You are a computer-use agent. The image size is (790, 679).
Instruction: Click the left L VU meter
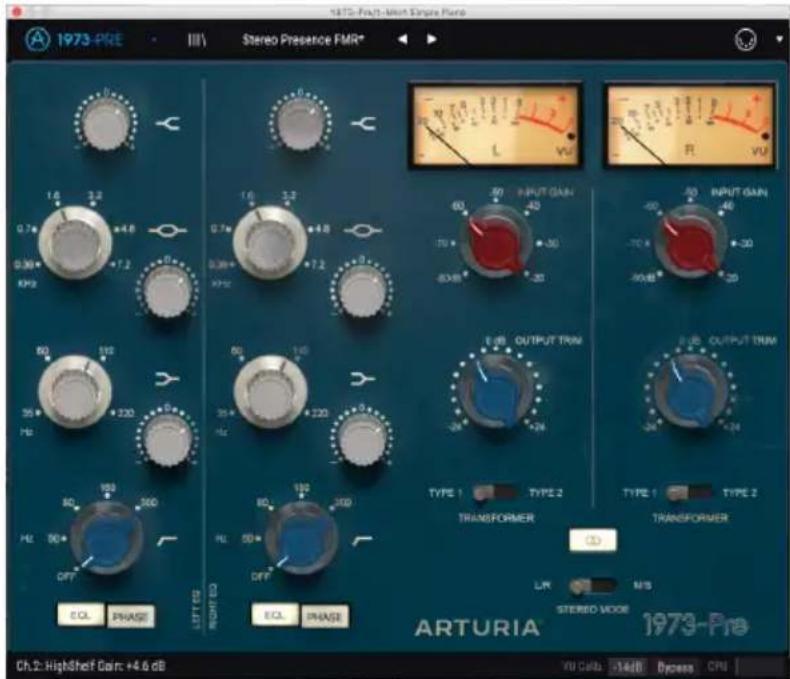point(496,126)
